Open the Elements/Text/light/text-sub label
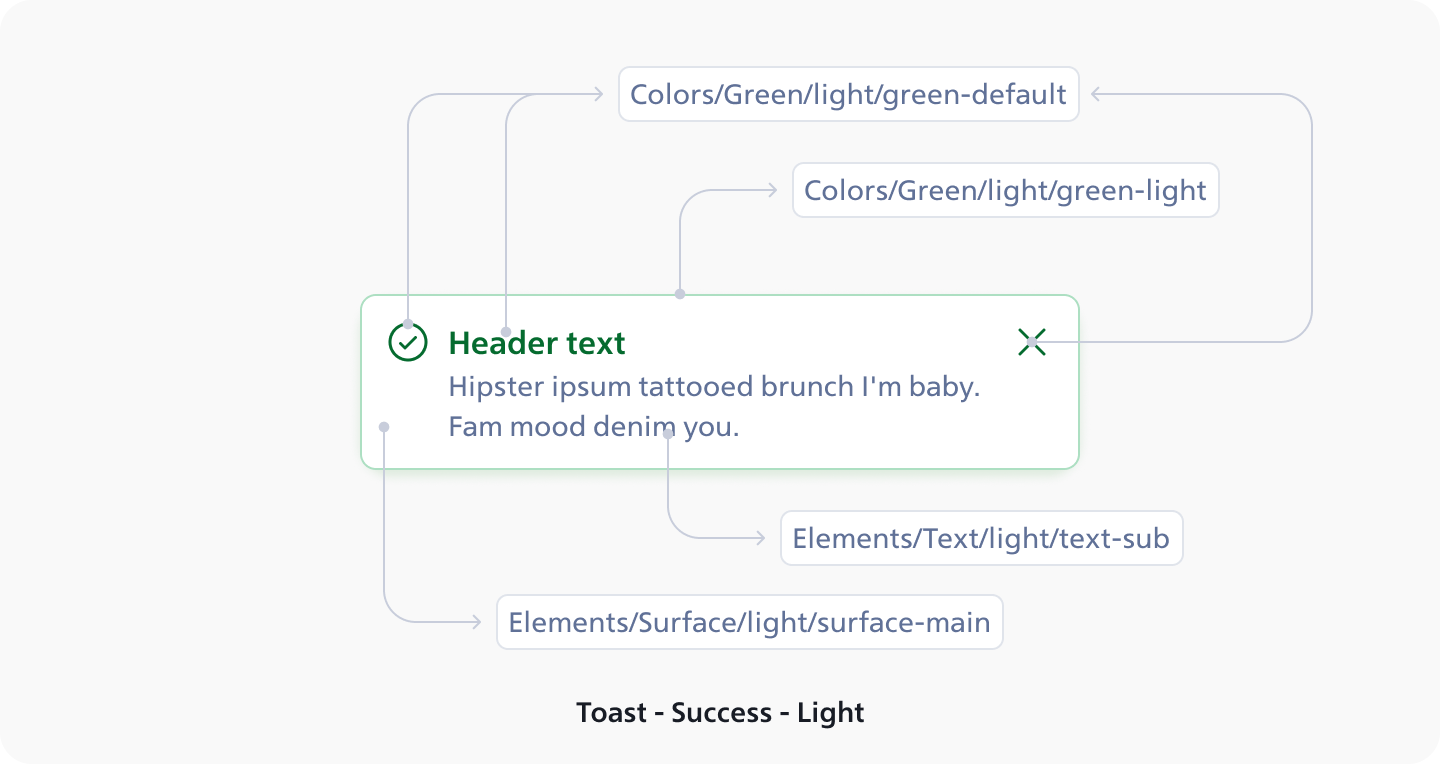The image size is (1440, 764). pos(982,538)
